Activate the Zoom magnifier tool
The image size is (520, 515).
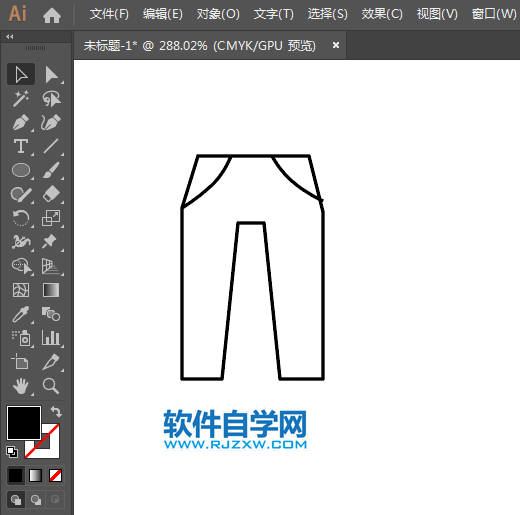point(51,386)
